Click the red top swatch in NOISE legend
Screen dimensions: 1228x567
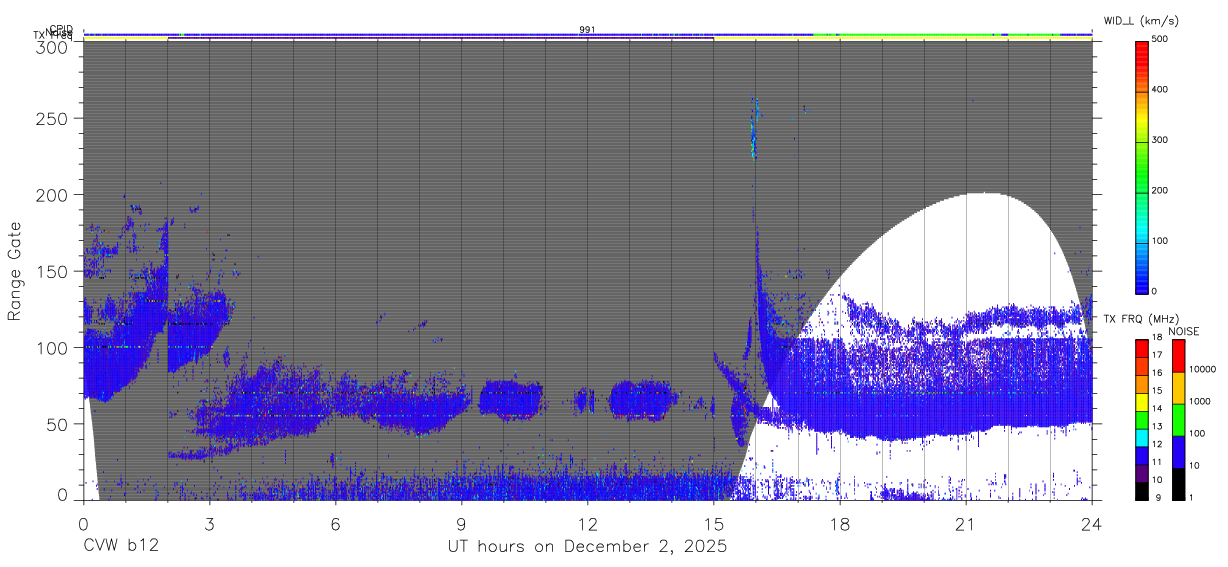[x=1178, y=356]
